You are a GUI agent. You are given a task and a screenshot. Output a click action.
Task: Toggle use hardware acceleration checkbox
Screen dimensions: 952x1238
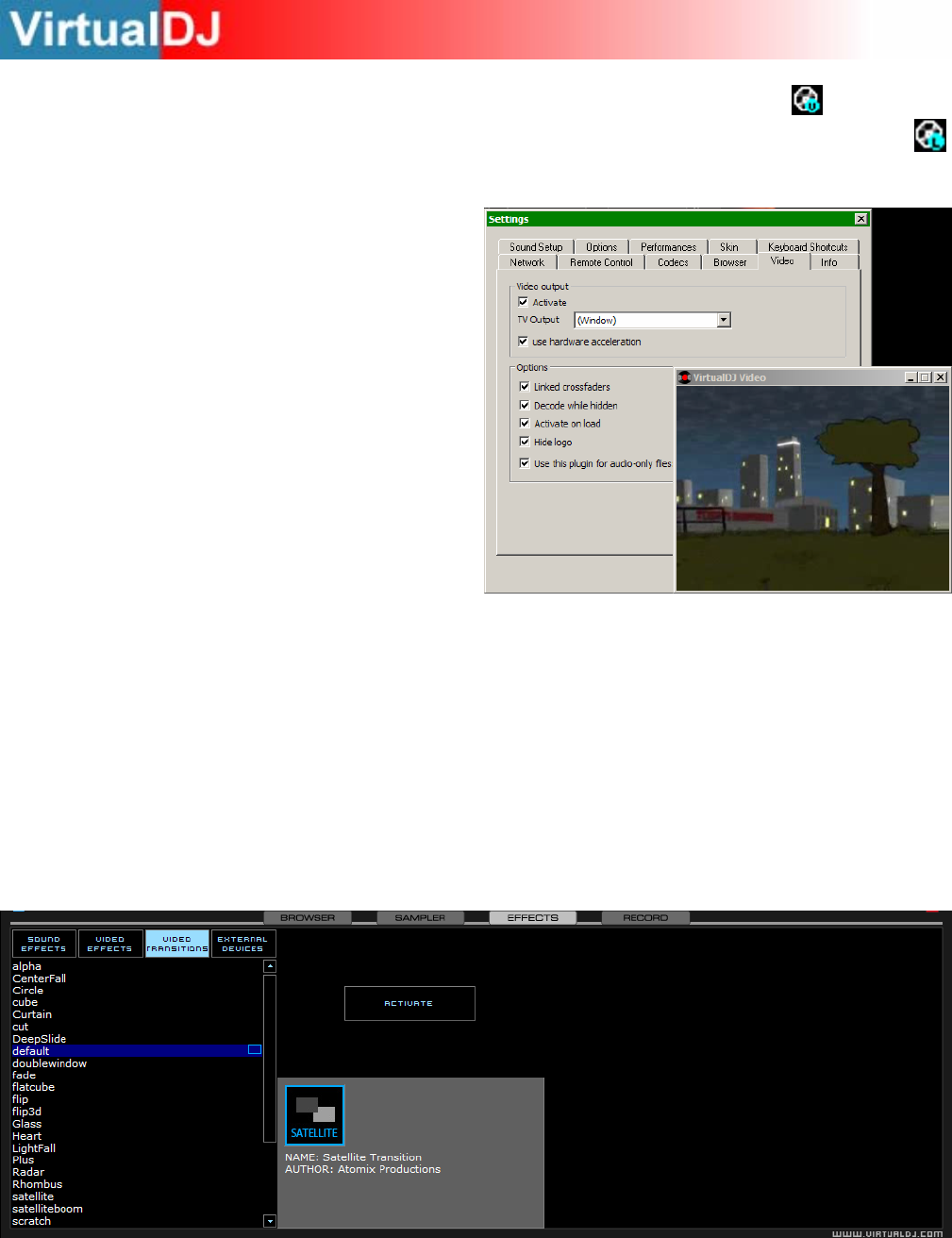pos(523,342)
